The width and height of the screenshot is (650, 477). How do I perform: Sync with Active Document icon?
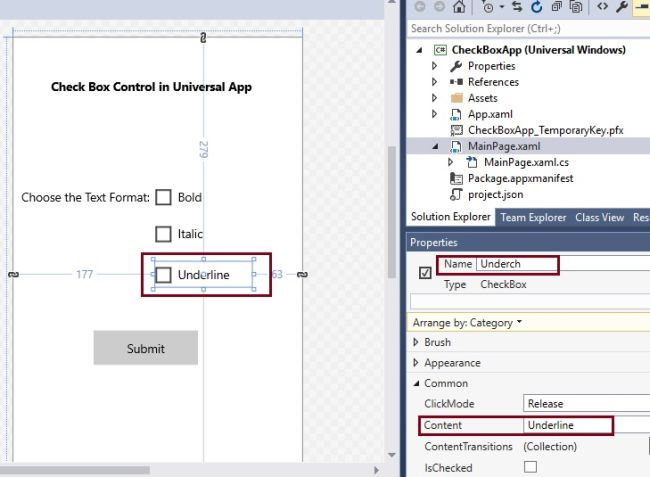point(517,7)
